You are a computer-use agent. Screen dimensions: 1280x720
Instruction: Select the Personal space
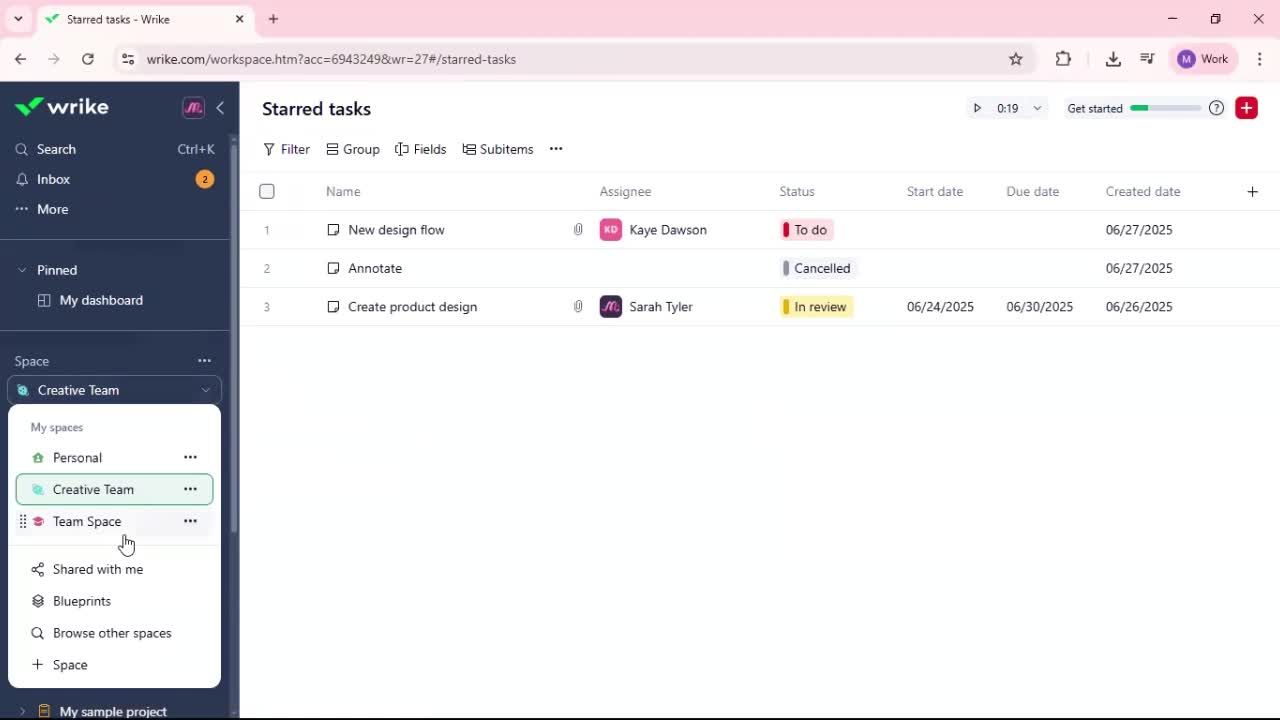tap(77, 458)
